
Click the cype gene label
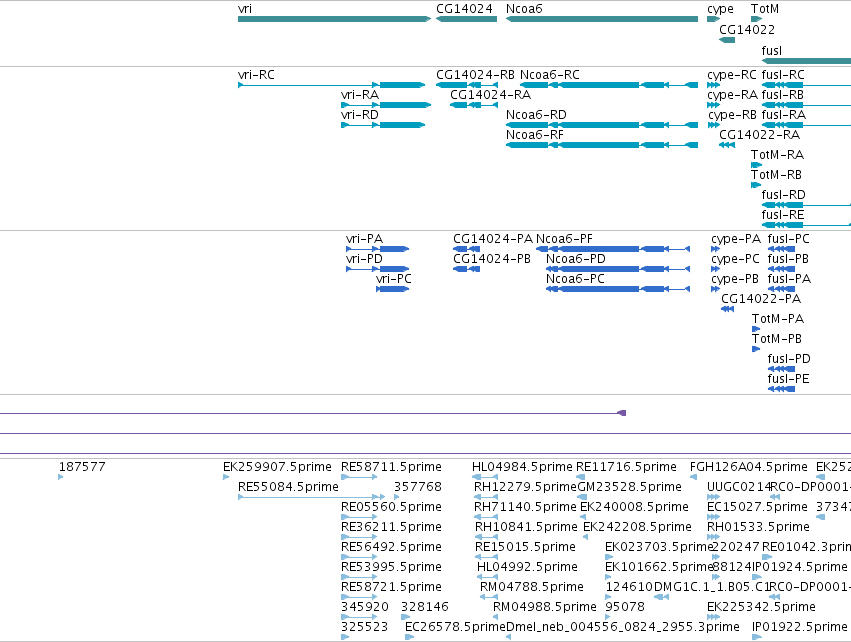click(x=720, y=9)
